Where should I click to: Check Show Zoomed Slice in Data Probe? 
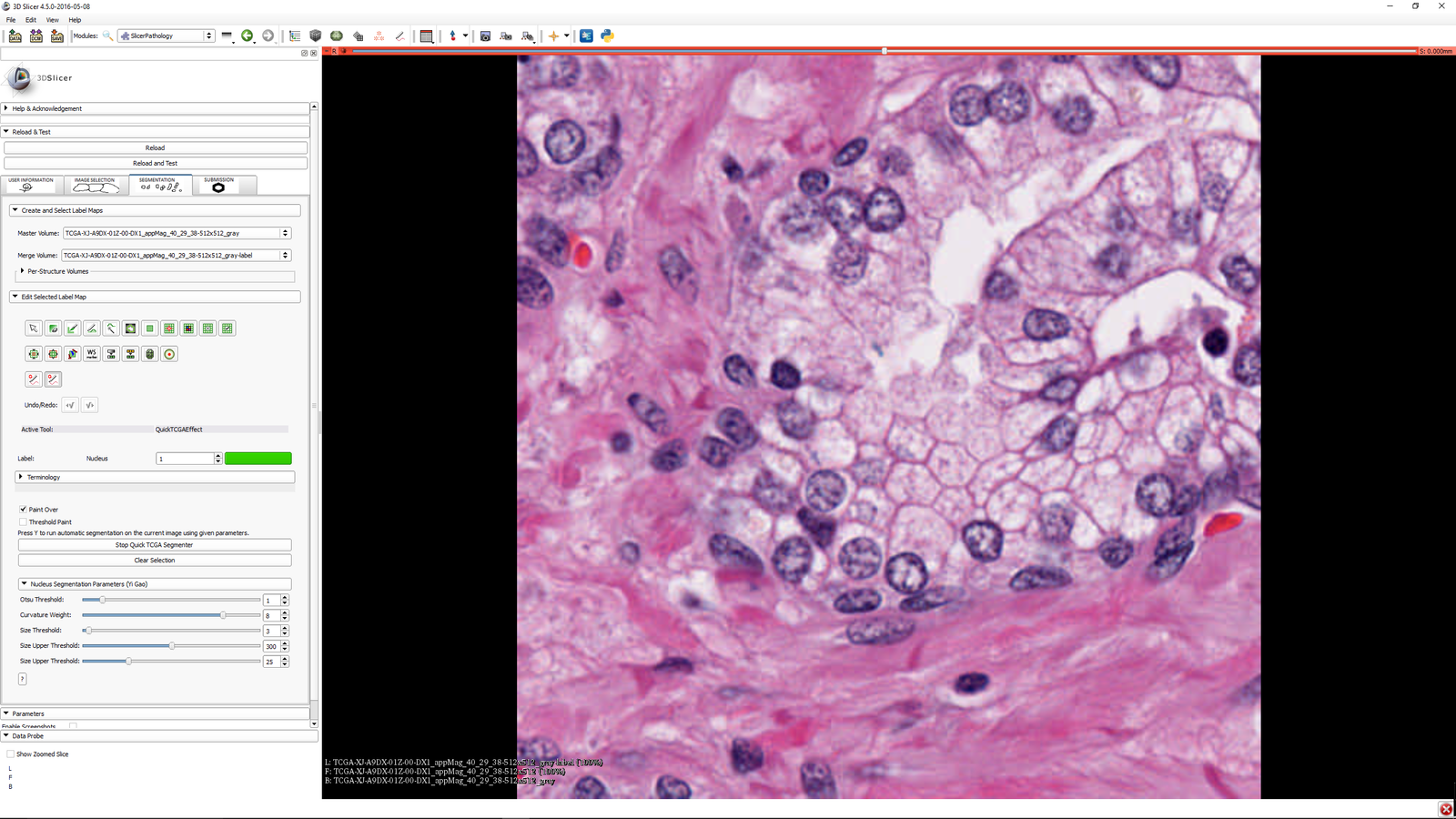pos(10,753)
